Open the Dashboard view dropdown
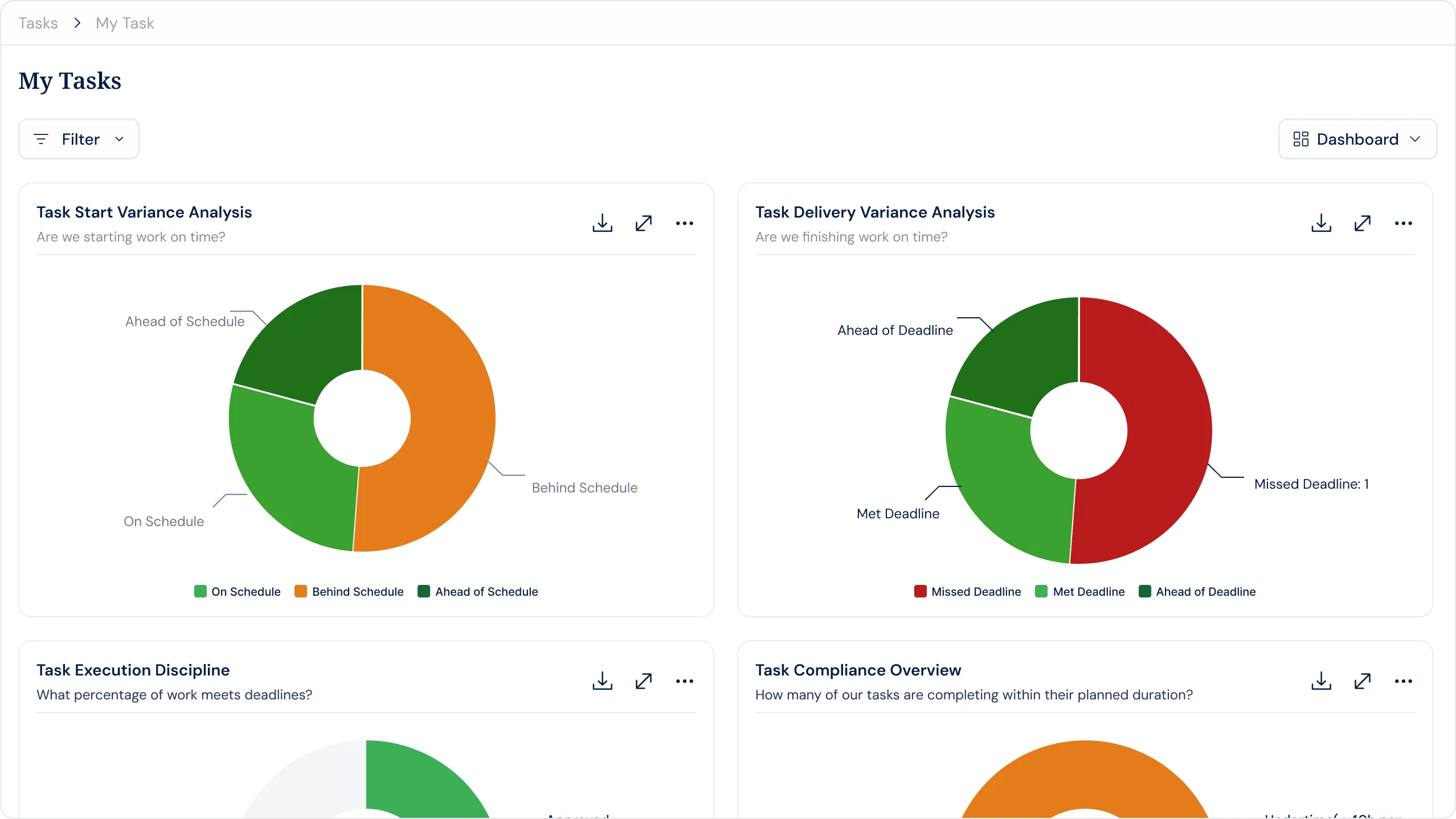1456x819 pixels. [x=1357, y=139]
